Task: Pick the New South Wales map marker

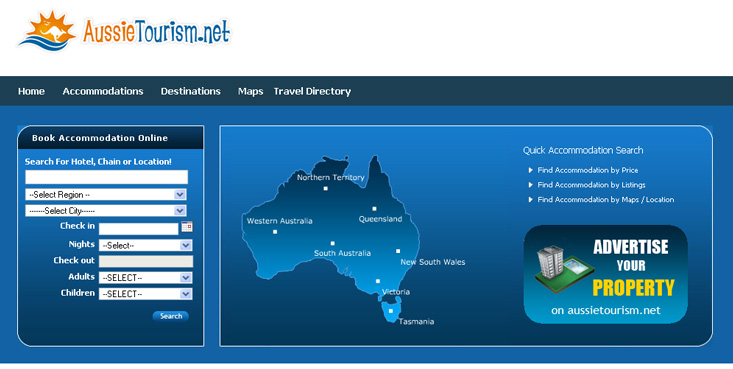Action: pos(398,251)
